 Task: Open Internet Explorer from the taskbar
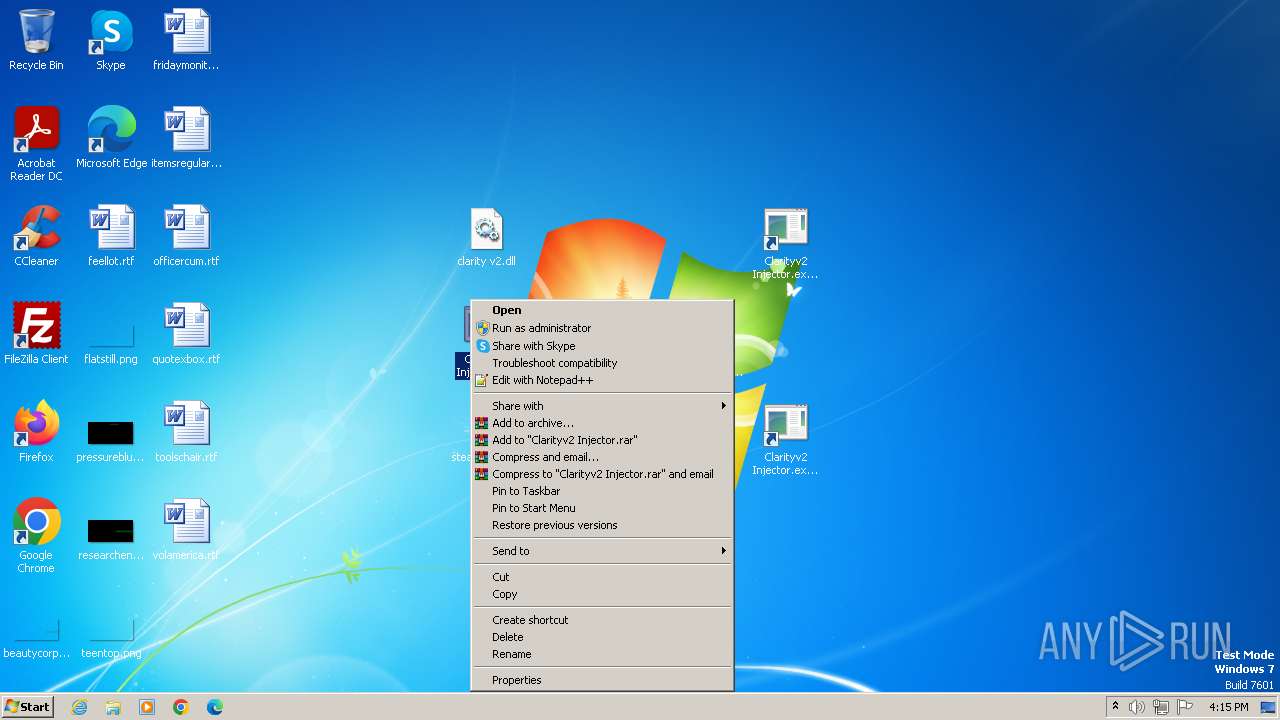79,707
